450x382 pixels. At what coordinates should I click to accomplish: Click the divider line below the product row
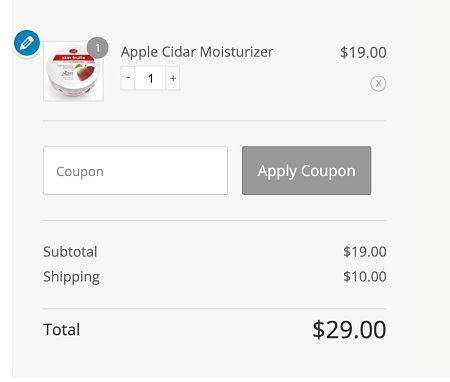click(215, 121)
